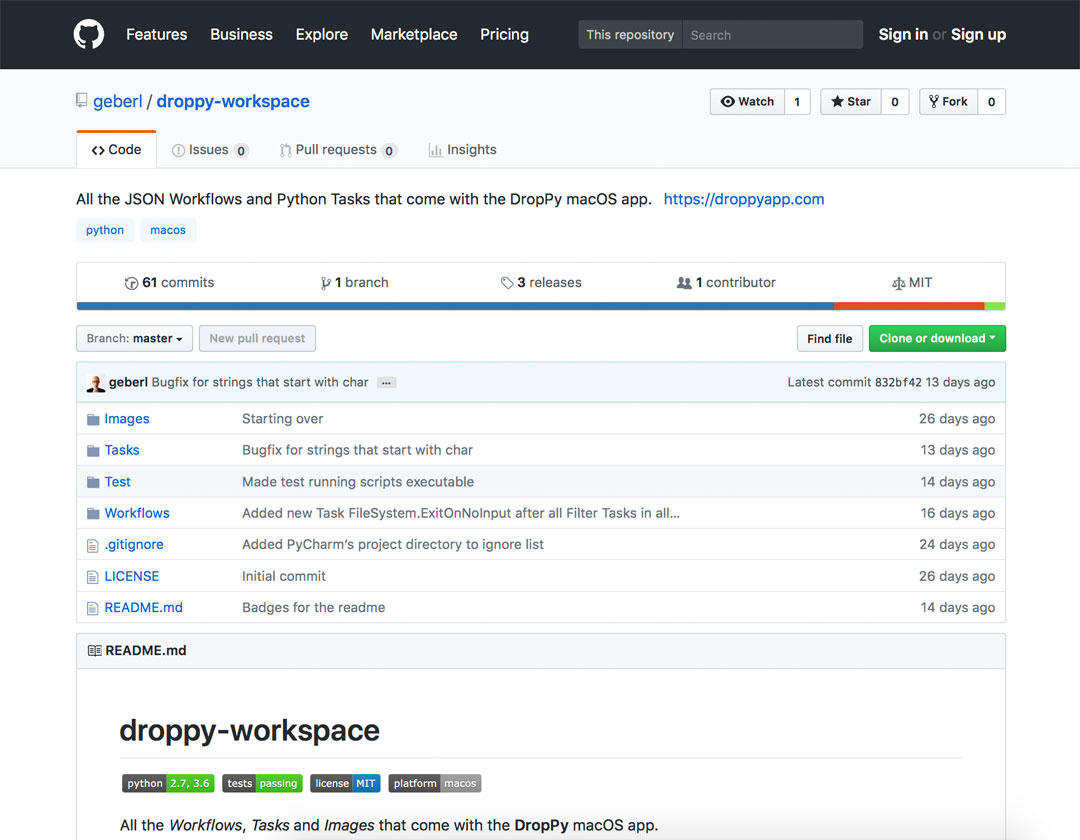The height and width of the screenshot is (840, 1080).
Task: Switch to the Code tab
Action: 116,149
